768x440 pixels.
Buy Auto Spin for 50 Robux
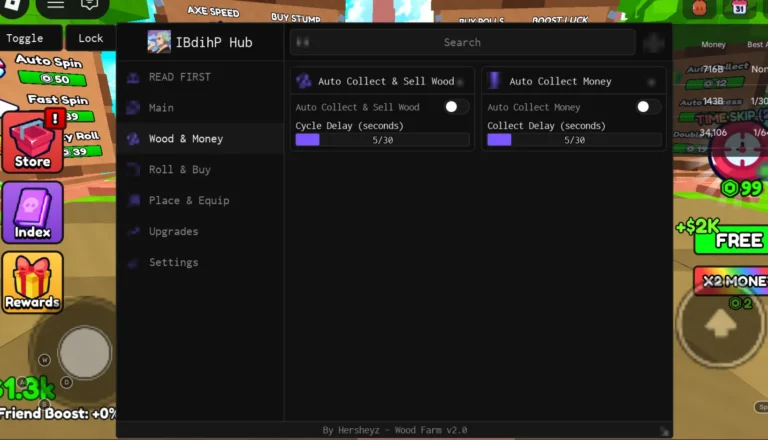tap(52, 78)
